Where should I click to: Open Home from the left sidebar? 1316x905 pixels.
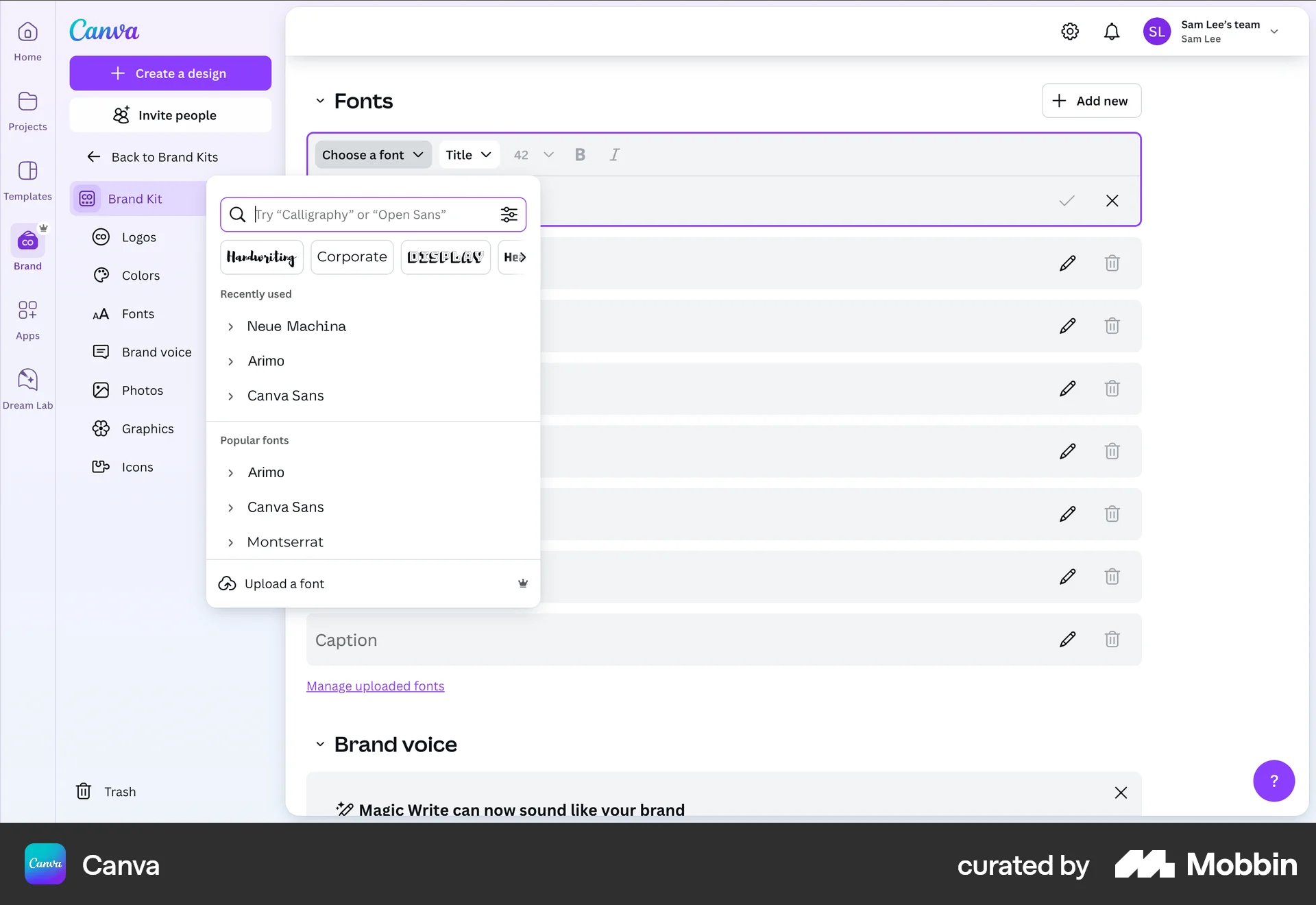tap(27, 41)
